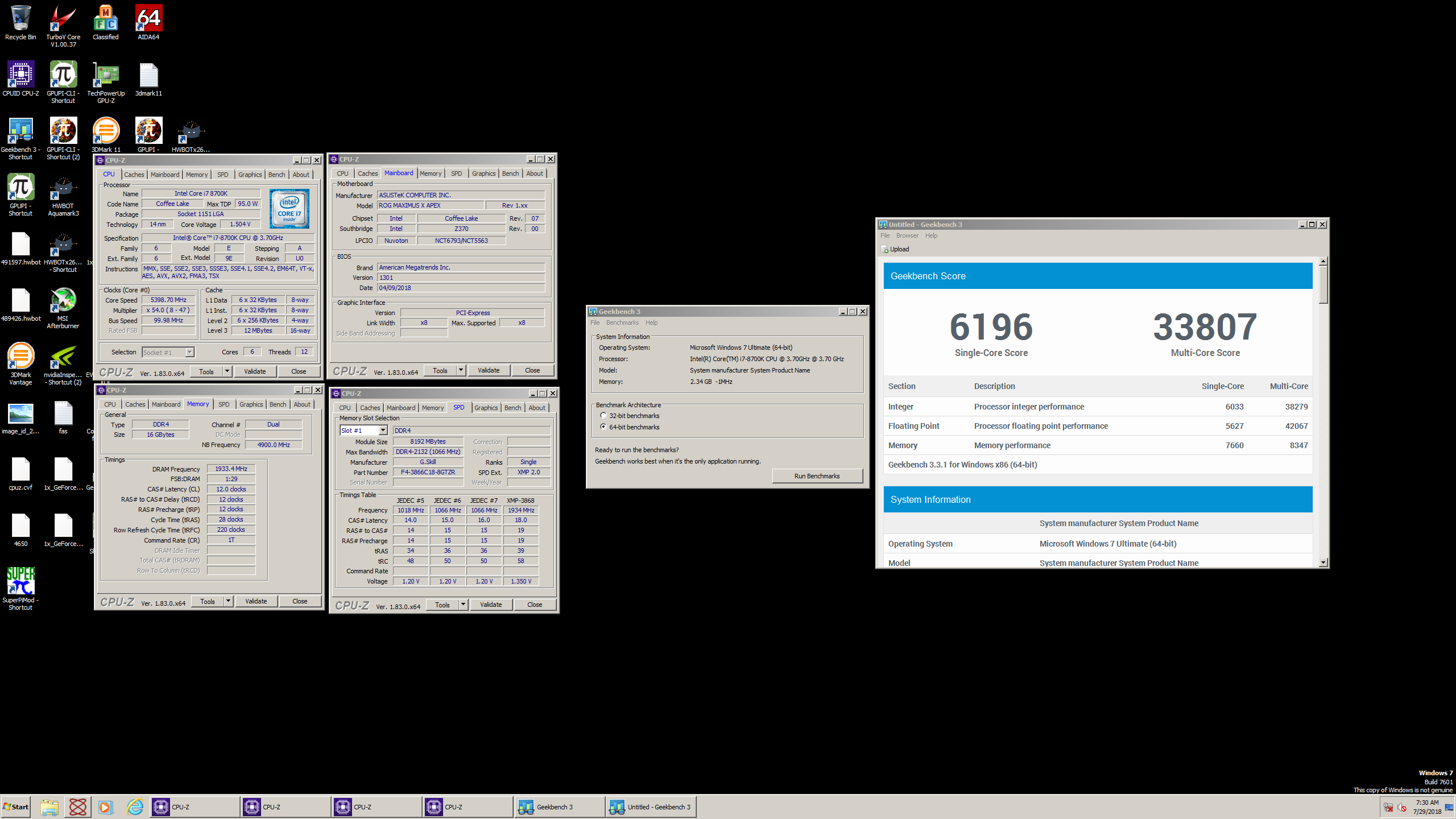
Task: Open CPUID CPU-Z desktop icon
Action: 20,79
